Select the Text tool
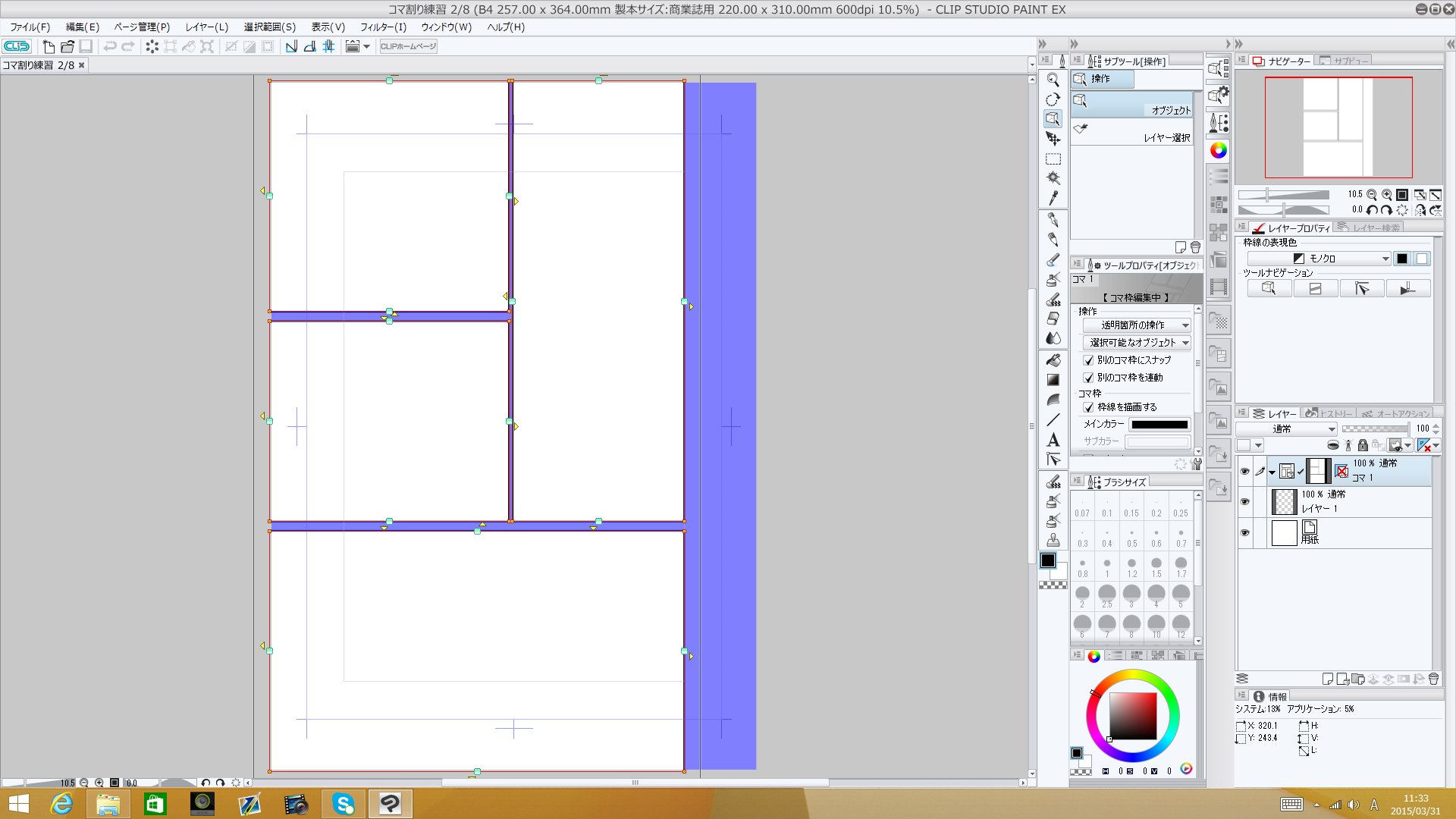Viewport: 1456px width, 819px height. pos(1053,440)
